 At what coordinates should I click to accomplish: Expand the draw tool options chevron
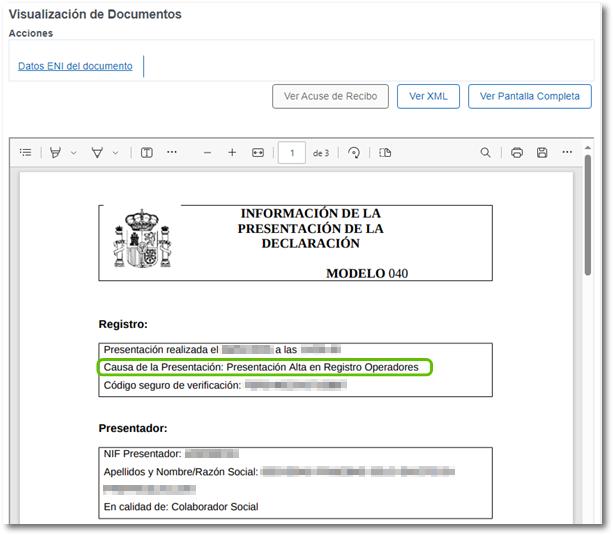[115, 153]
